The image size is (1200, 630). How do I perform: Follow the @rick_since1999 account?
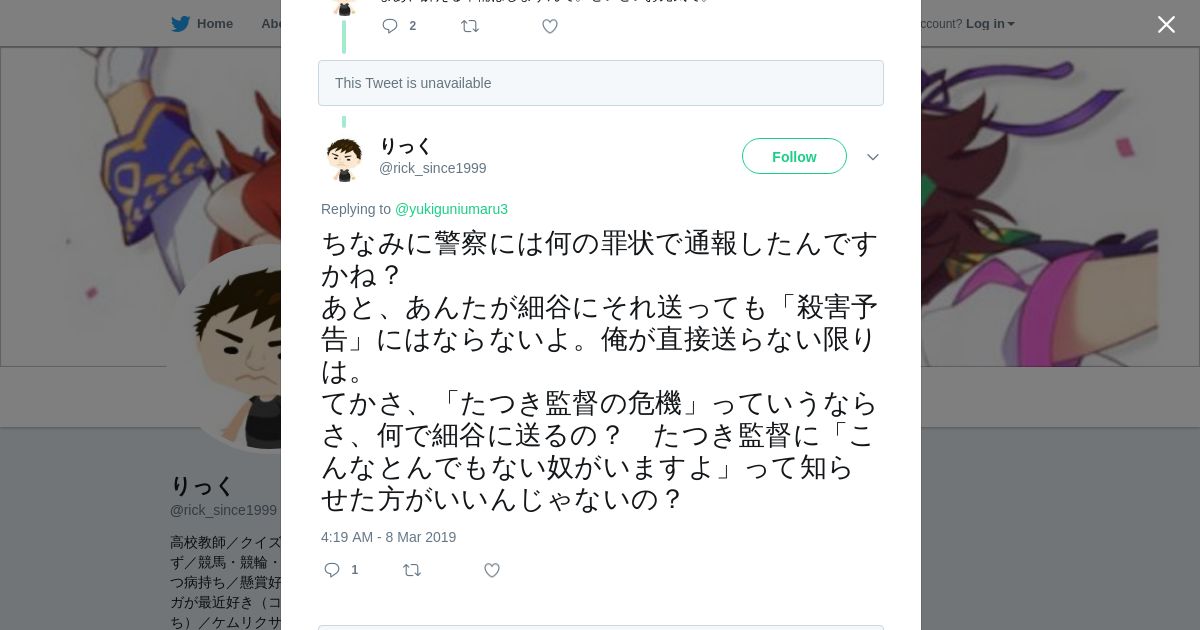point(794,156)
